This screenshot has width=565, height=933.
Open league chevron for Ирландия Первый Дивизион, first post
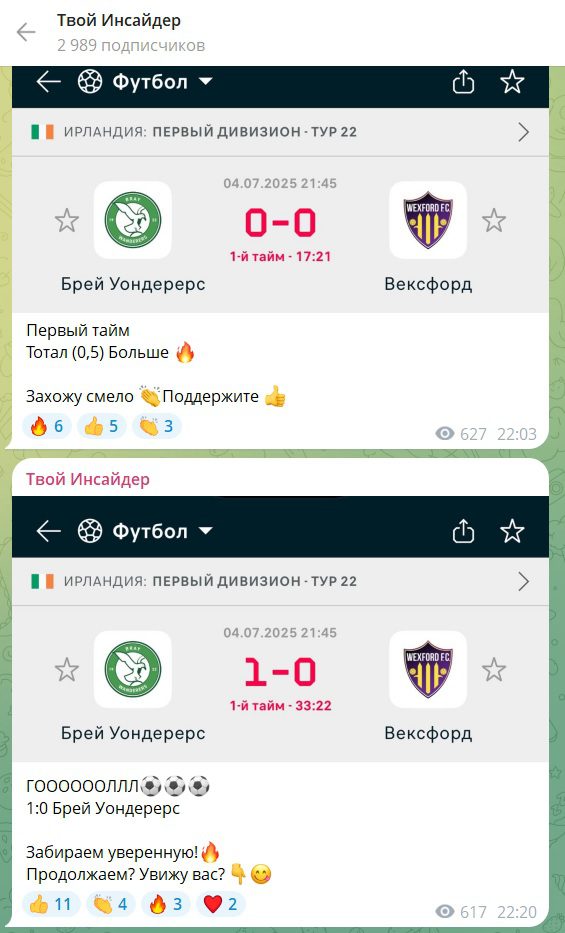coord(523,132)
